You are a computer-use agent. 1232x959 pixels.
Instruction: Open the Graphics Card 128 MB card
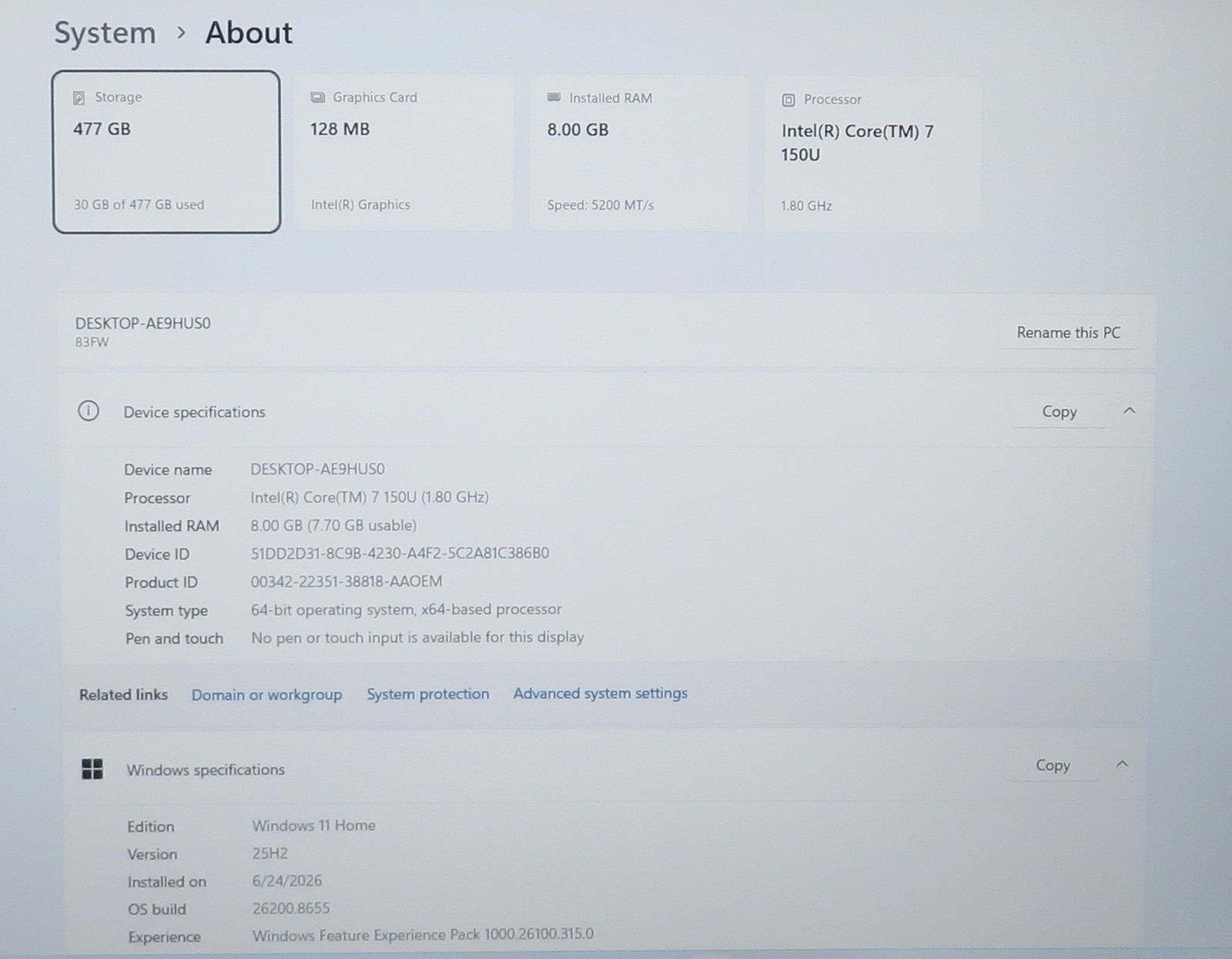(403, 153)
